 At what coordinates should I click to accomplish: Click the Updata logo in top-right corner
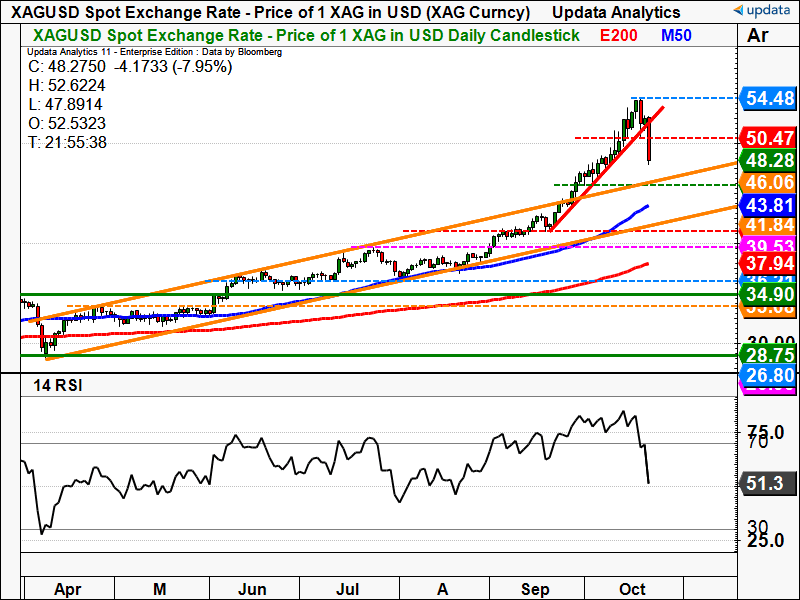(x=764, y=11)
